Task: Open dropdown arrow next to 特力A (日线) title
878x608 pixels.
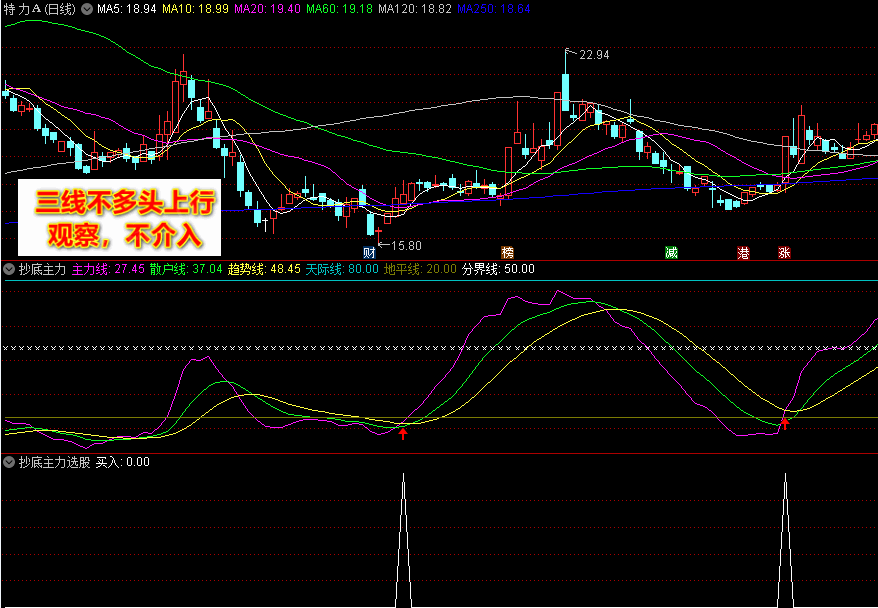Action: click(x=87, y=9)
